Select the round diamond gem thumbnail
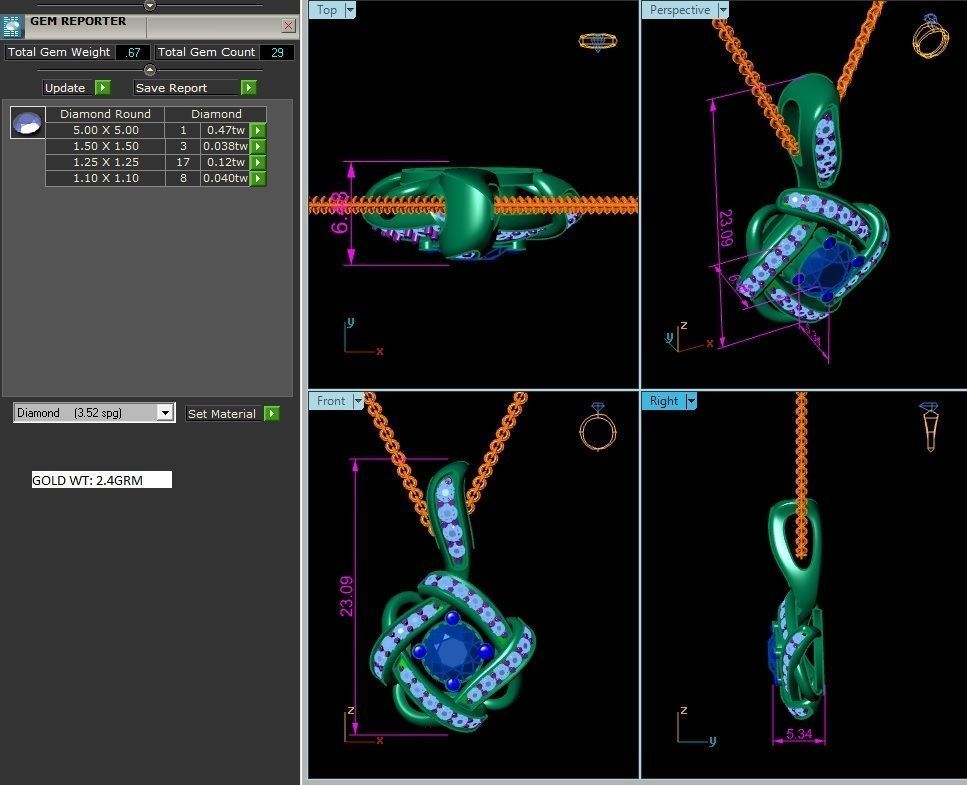Viewport: 967px width, 785px height. click(x=28, y=122)
